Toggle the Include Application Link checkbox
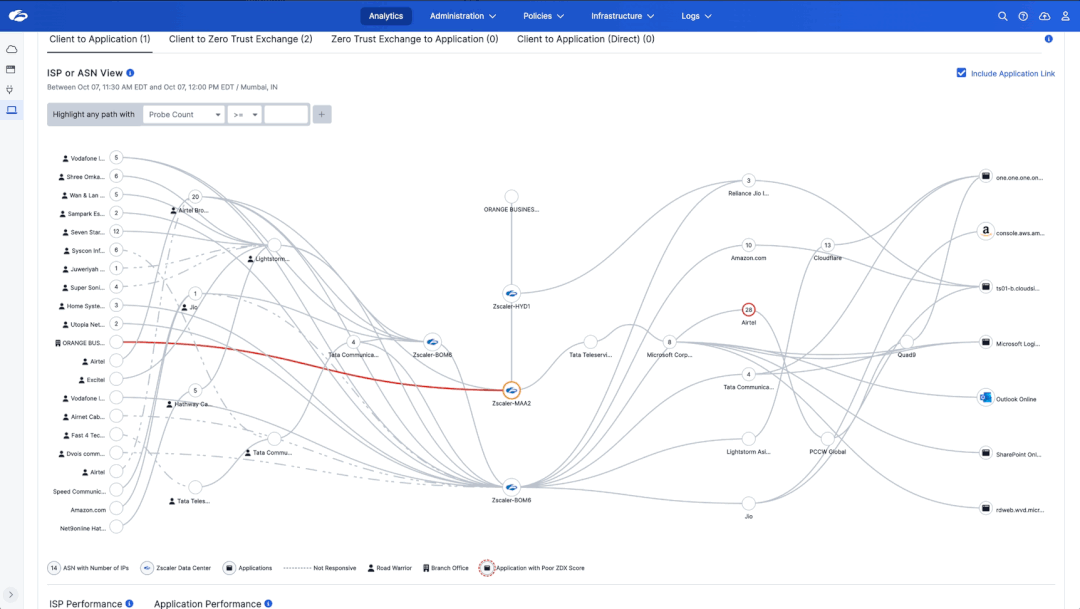Image resolution: width=1080 pixels, height=609 pixels. click(x=961, y=72)
